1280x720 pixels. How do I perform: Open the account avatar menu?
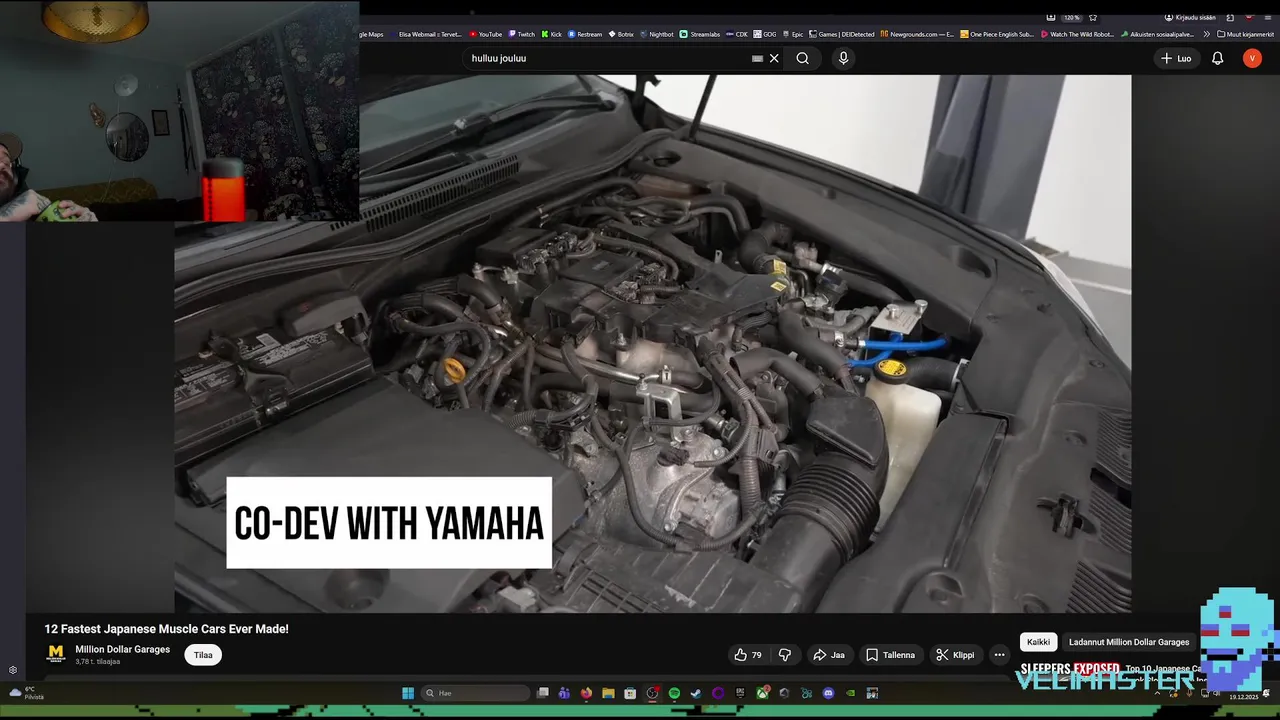1252,58
